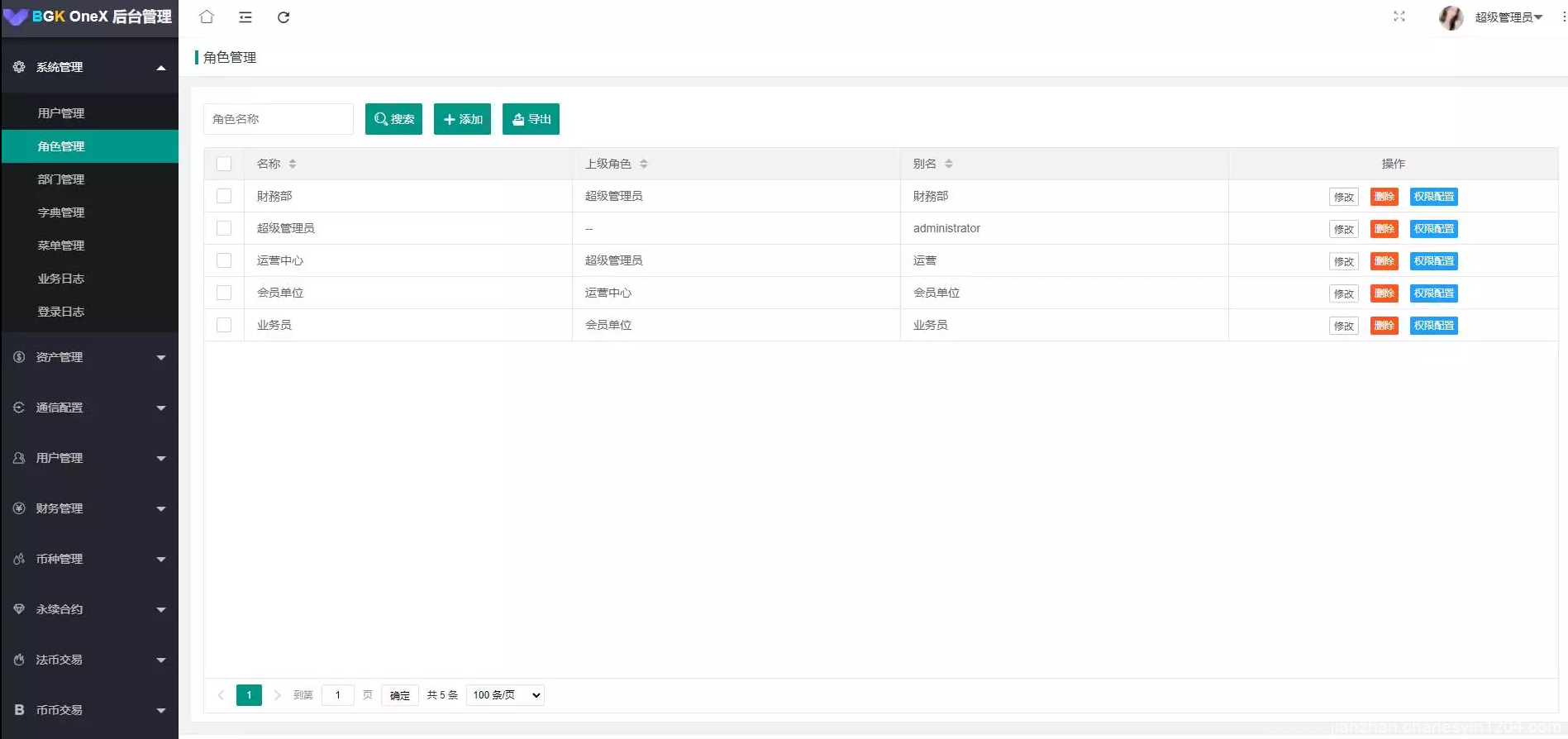Click 删除 for the 会员单位 row
Viewport: 1568px width, 739px height.
pos(1385,293)
